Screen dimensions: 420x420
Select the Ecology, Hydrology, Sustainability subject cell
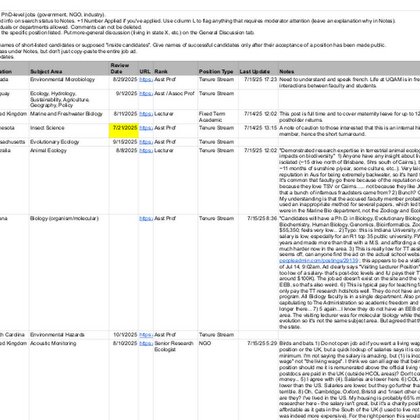(69, 99)
